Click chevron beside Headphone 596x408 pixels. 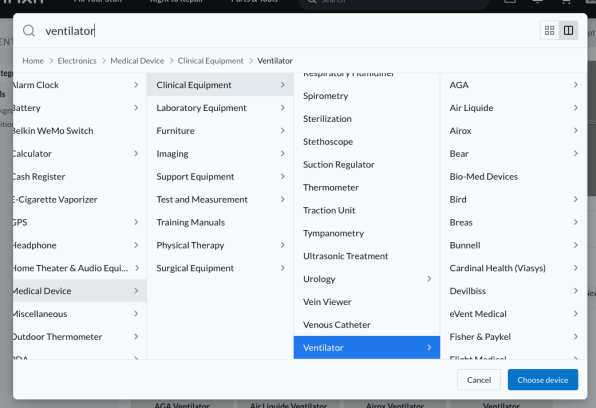136,245
